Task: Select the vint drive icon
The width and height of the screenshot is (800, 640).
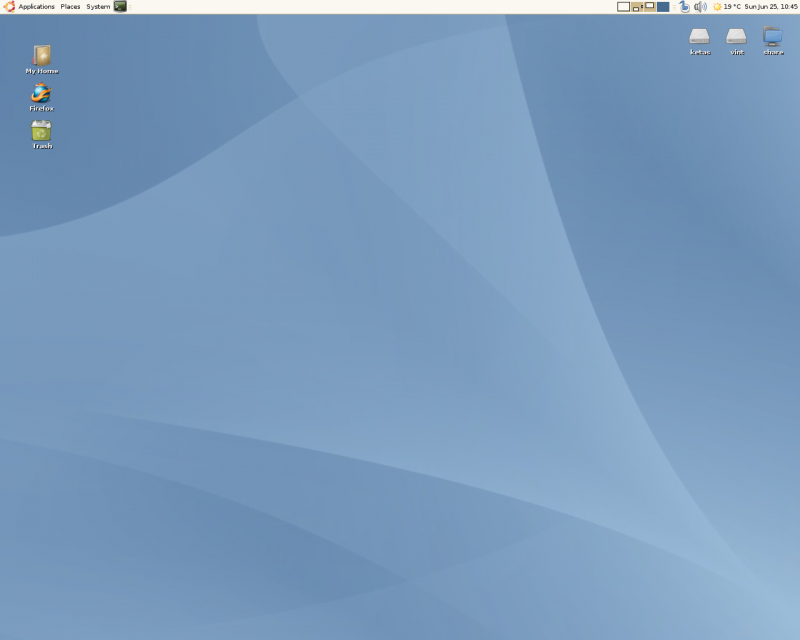Action: [x=736, y=37]
